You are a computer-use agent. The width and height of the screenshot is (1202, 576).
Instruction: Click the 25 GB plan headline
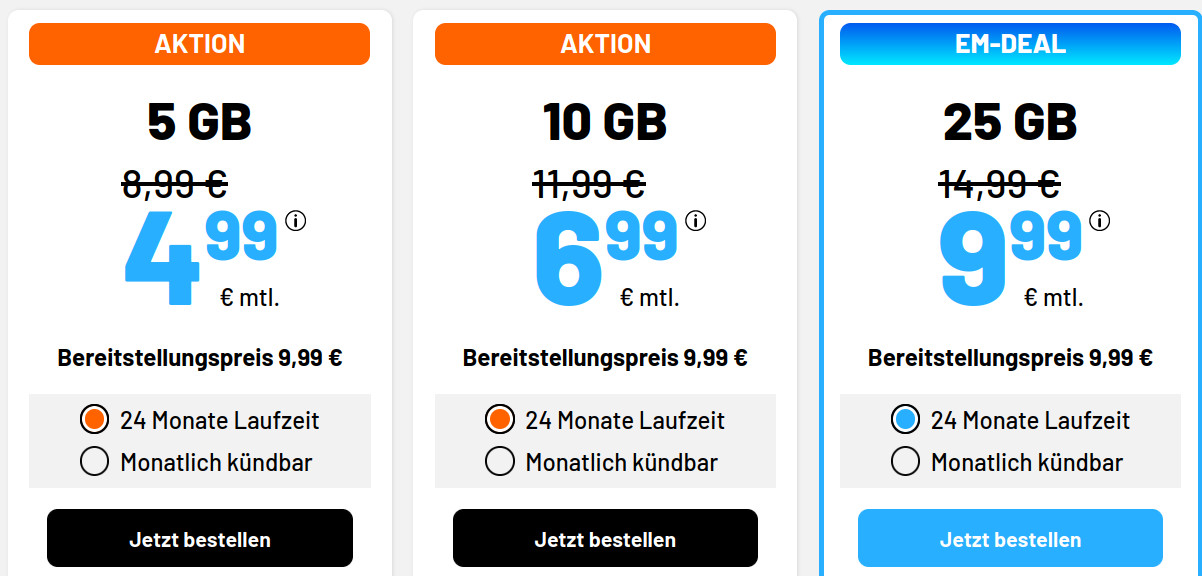click(1009, 122)
